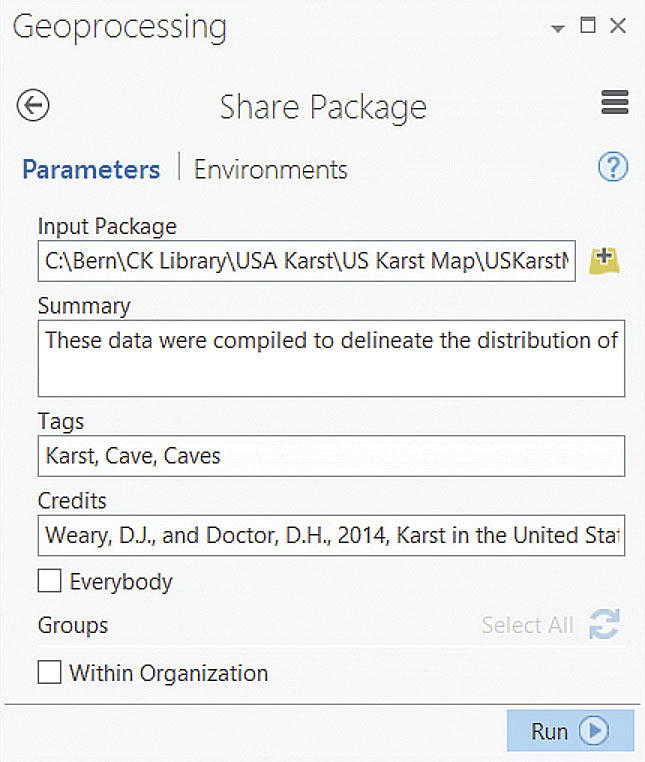Screen dimensions: 645x762
Task: Click Select All for groups
Action: (x=527, y=626)
